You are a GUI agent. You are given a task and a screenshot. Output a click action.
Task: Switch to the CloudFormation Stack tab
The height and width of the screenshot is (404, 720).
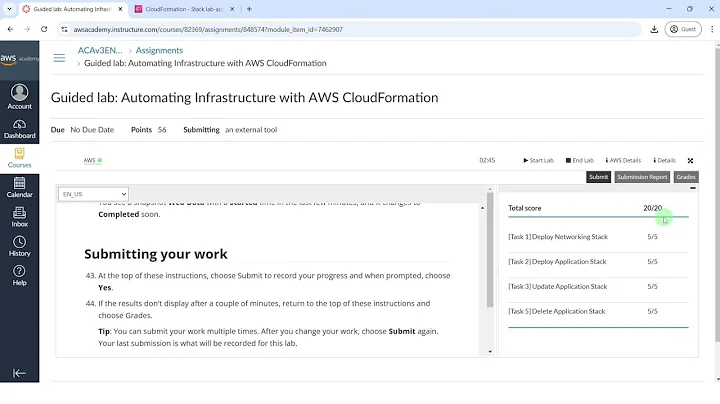point(184,9)
